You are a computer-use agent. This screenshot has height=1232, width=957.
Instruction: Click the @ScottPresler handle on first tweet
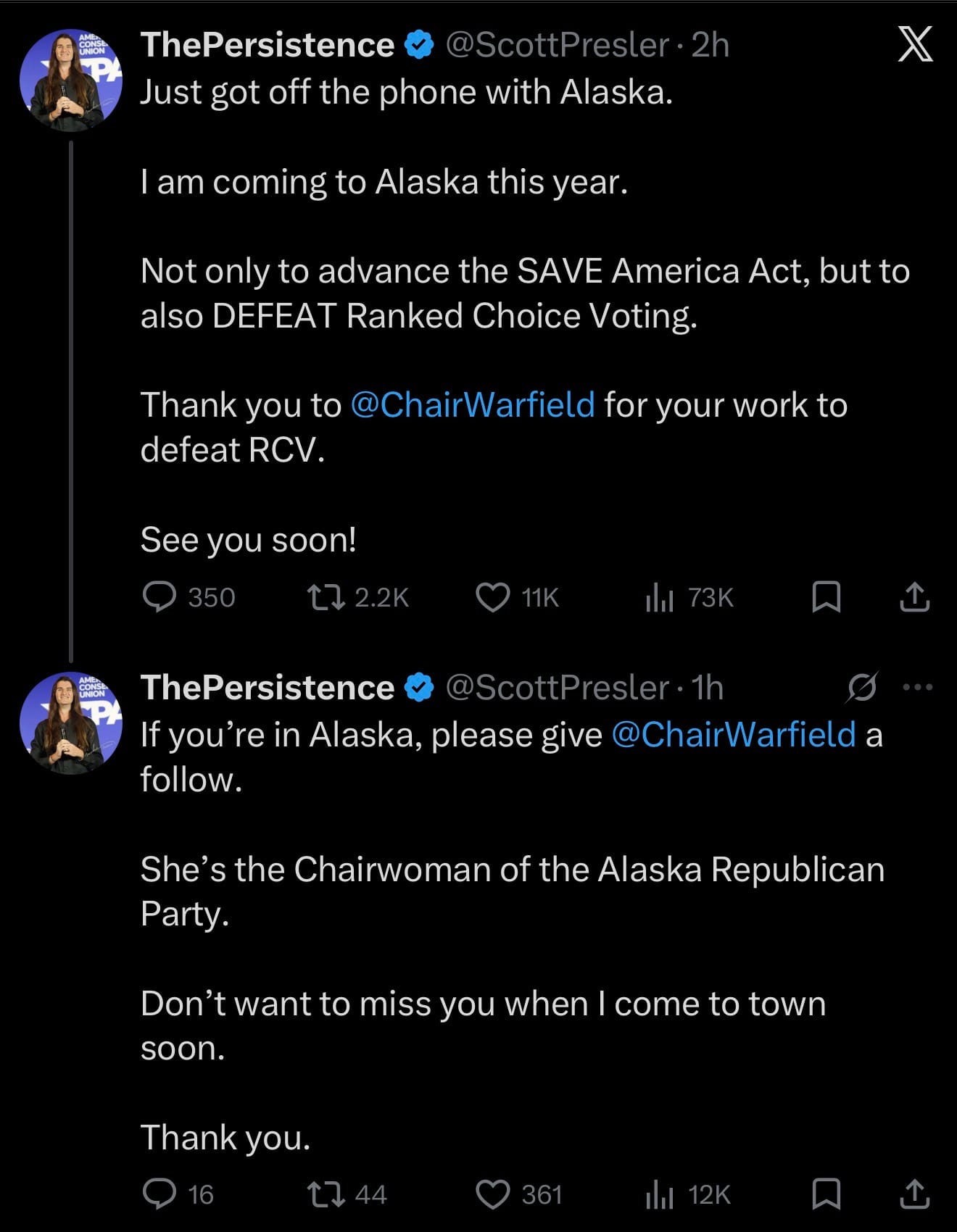pos(557,45)
